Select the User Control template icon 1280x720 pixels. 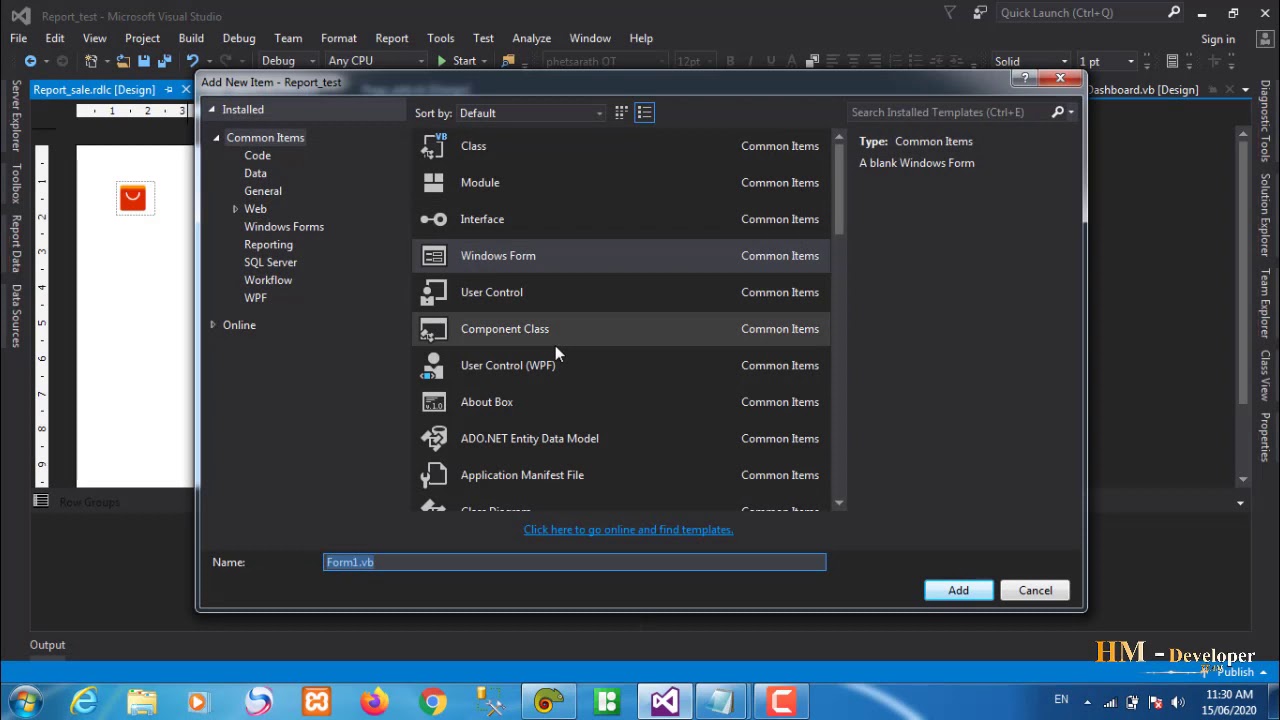433,292
